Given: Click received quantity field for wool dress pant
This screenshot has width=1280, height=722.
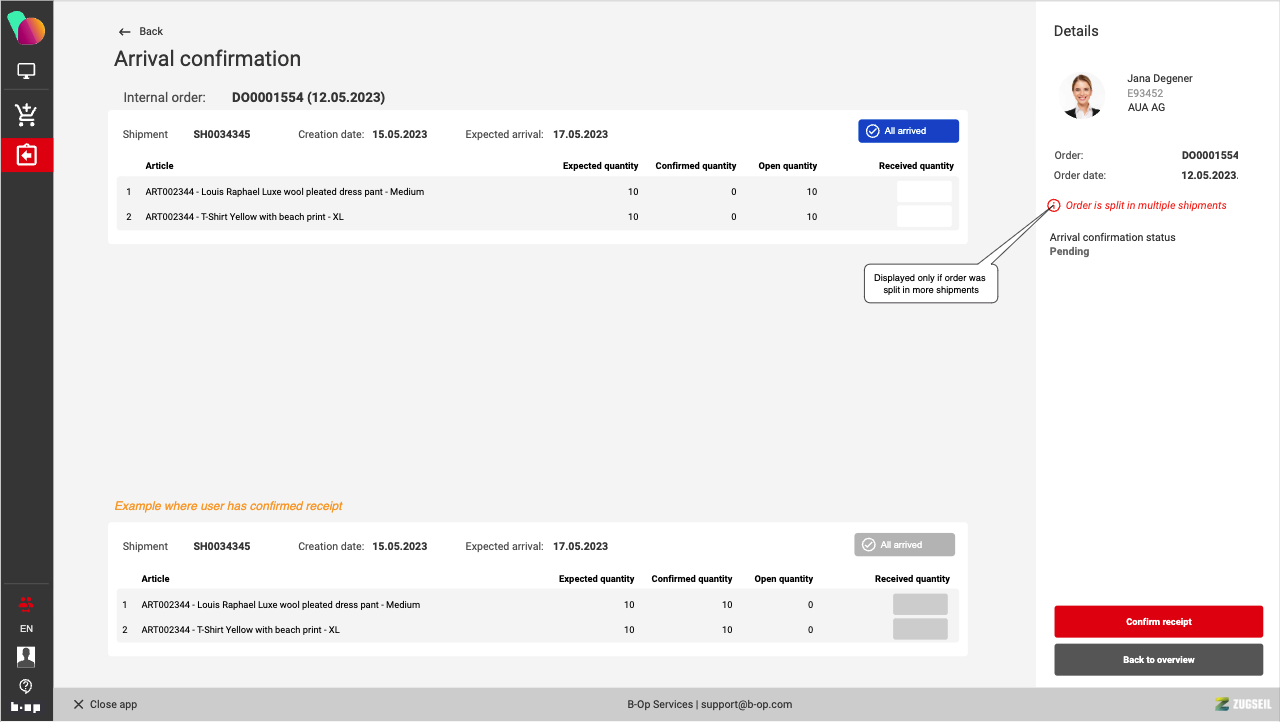Looking at the screenshot, I should tap(924, 192).
